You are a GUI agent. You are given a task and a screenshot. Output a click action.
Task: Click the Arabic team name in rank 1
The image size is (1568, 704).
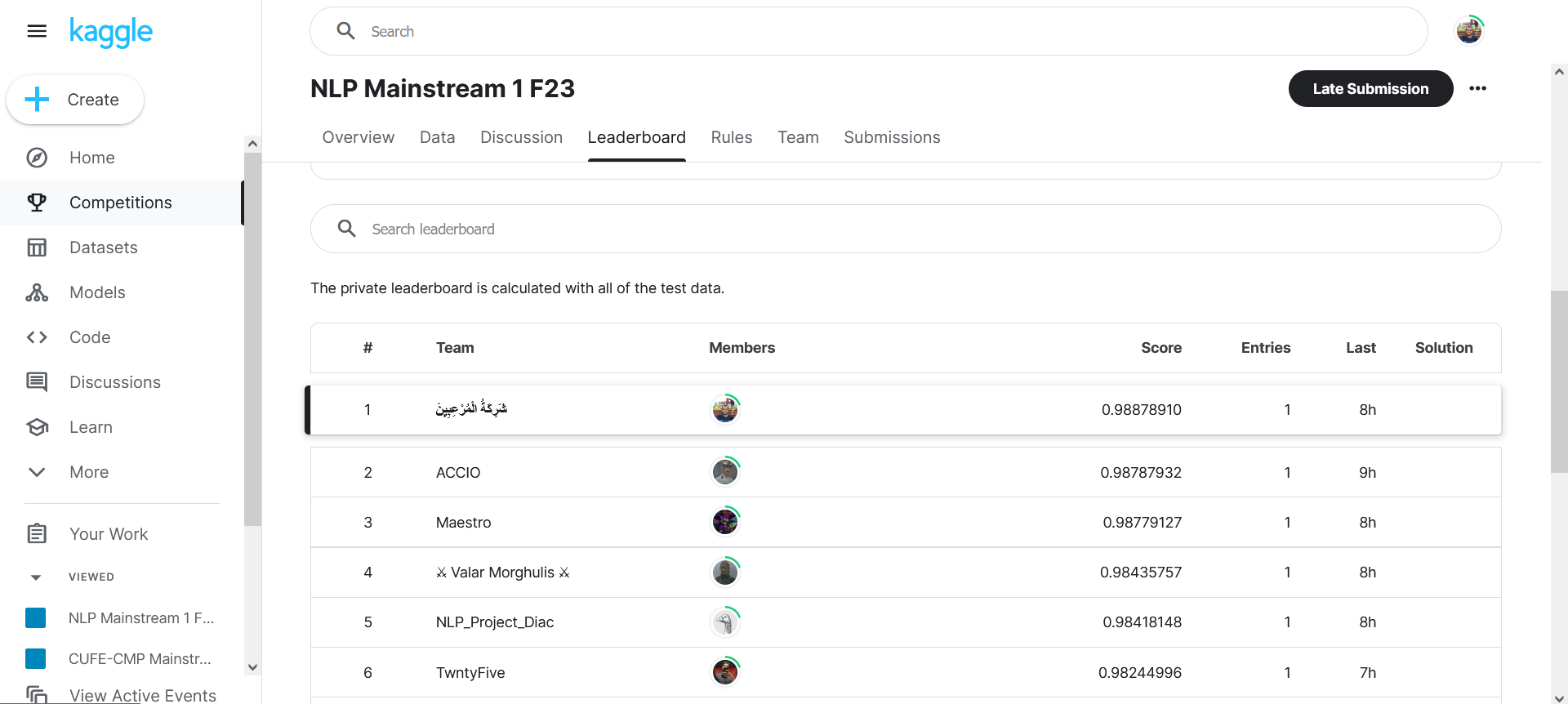tap(471, 408)
